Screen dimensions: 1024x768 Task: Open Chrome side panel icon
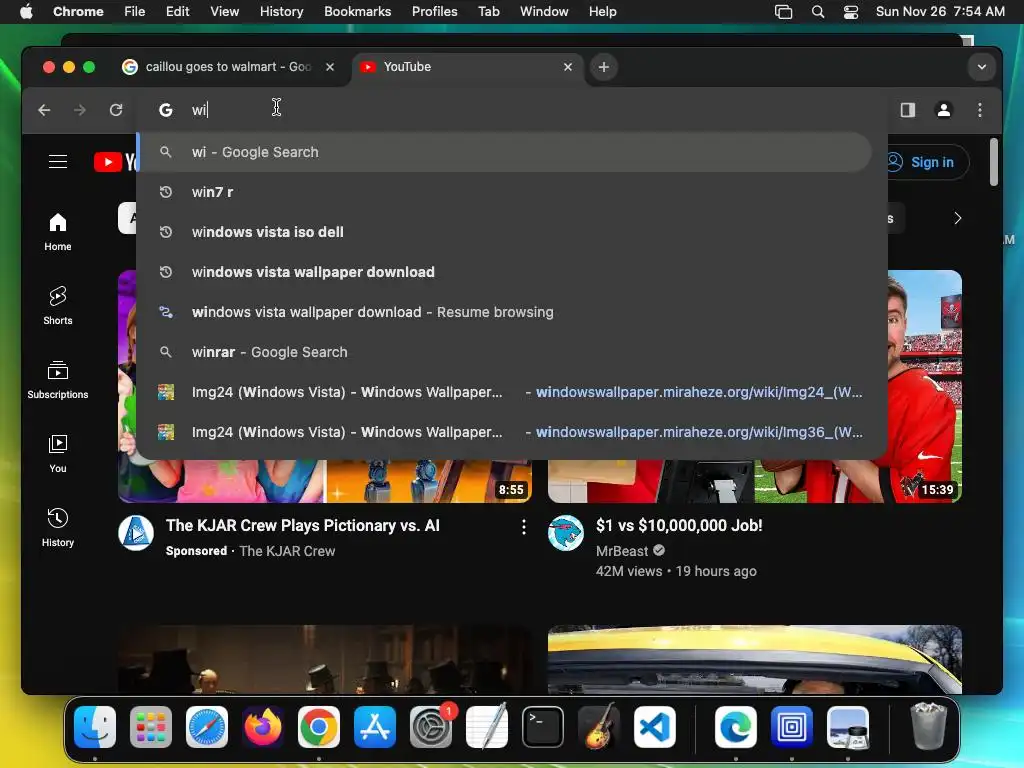coord(908,110)
